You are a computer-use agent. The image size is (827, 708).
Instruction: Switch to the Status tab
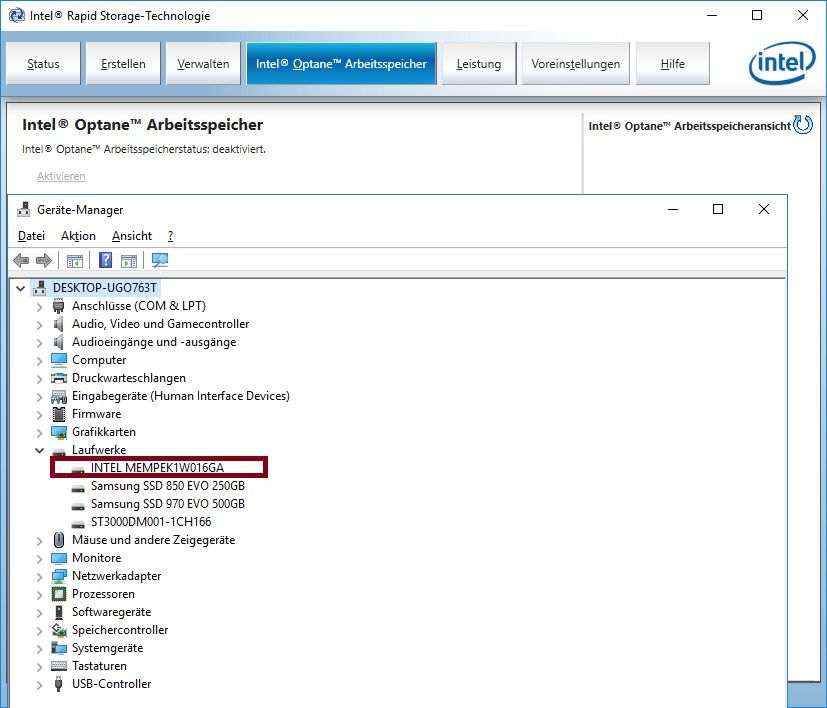[43, 63]
